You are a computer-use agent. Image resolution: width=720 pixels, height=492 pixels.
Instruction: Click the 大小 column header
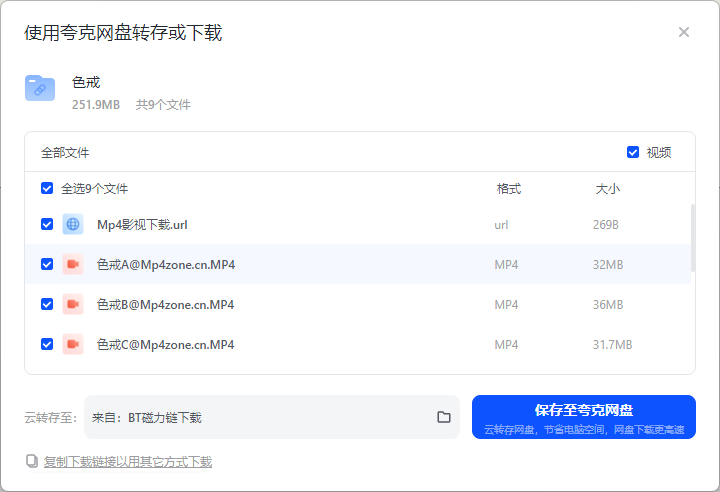(608, 189)
